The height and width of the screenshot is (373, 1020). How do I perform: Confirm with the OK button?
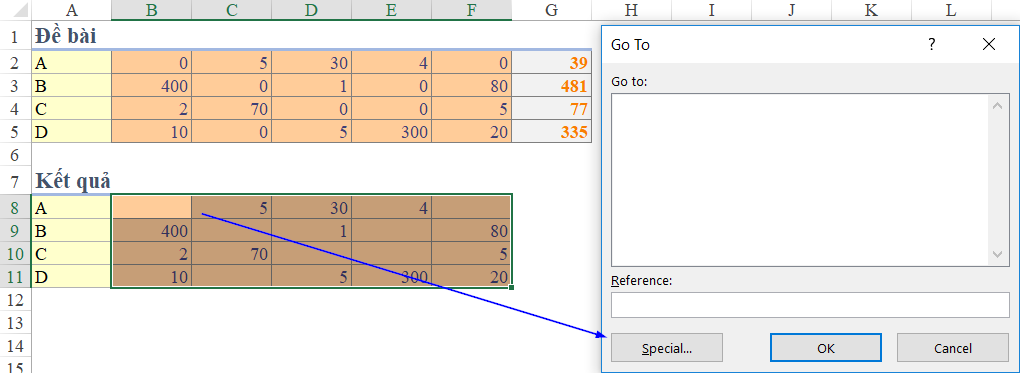click(825, 348)
